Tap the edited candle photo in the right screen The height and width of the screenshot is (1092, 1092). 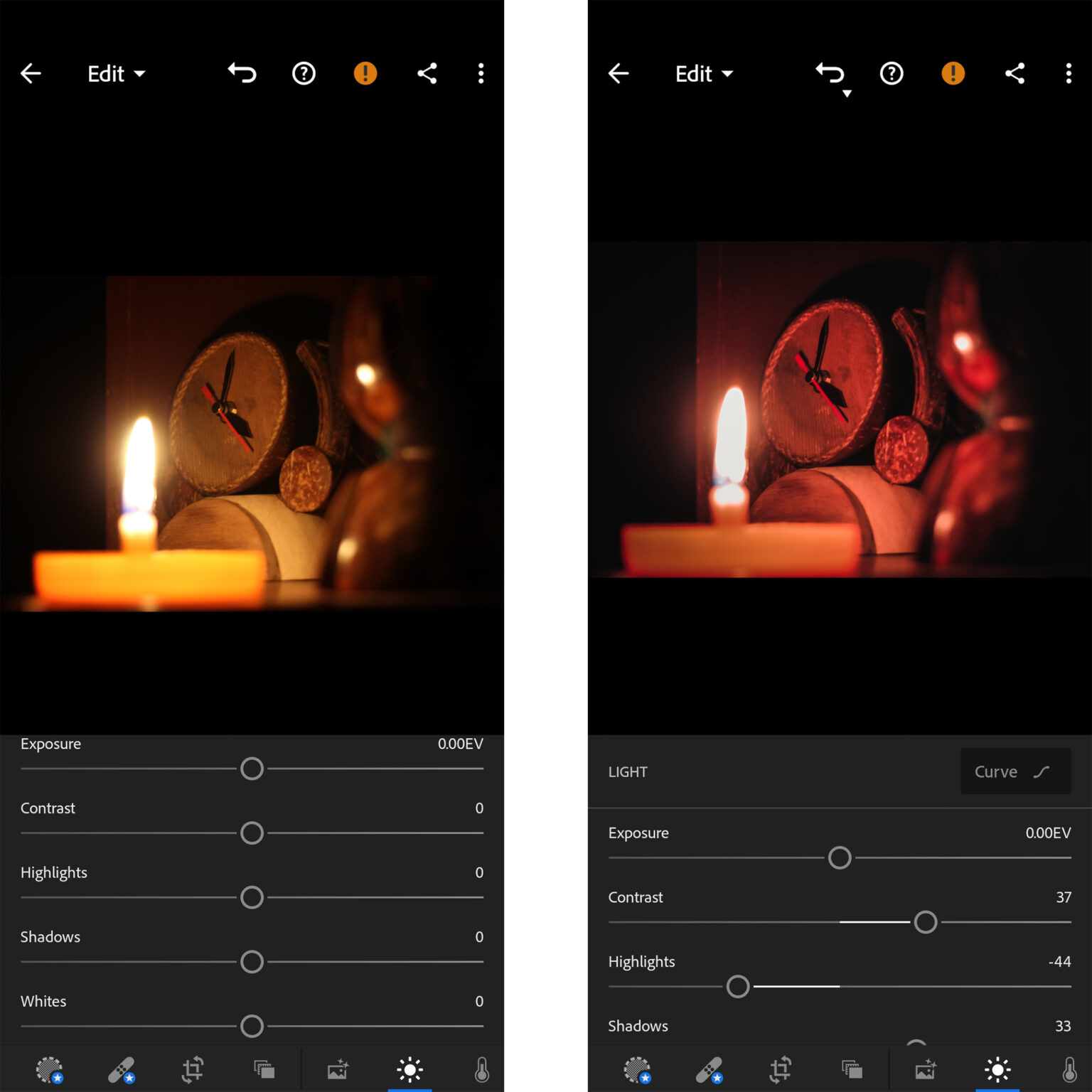[x=839, y=409]
